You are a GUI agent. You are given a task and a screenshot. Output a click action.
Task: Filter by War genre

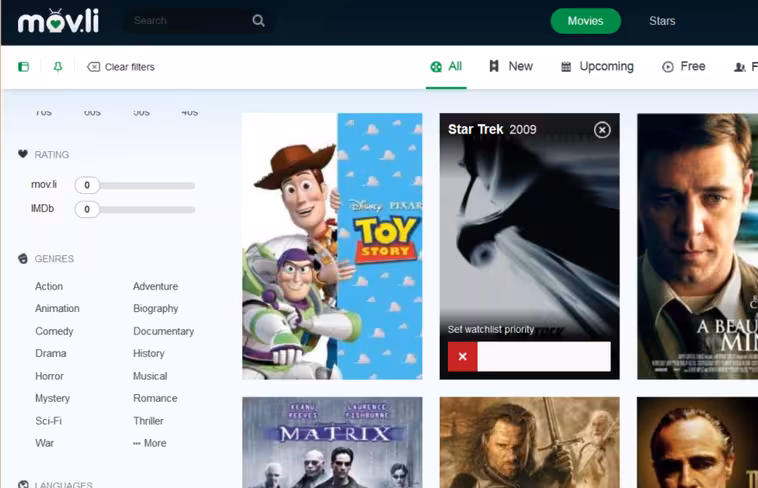(x=44, y=443)
